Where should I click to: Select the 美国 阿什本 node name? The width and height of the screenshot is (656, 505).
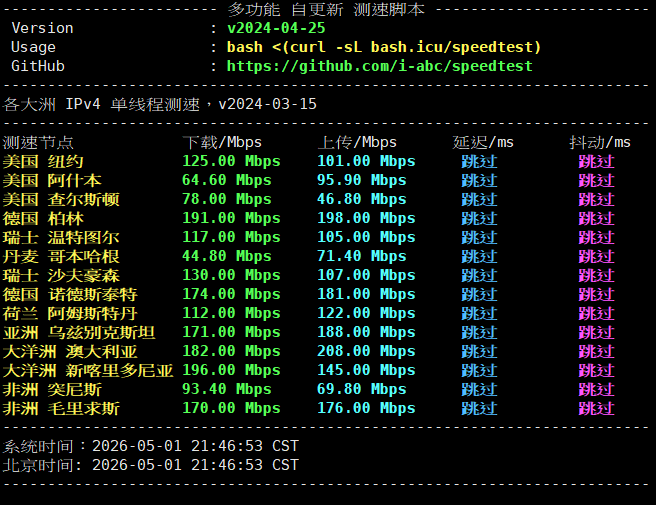pos(52,180)
